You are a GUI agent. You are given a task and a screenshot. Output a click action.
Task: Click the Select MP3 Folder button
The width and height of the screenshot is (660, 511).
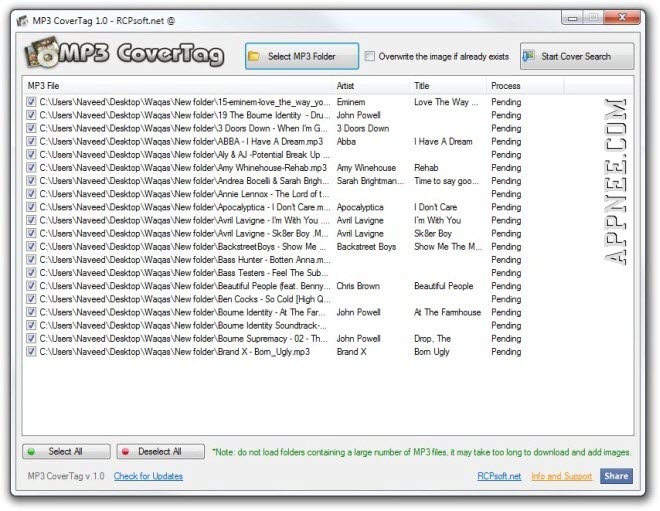click(x=302, y=56)
